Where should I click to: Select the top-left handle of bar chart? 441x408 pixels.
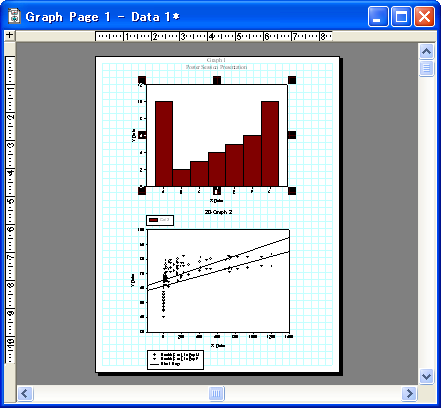(142, 80)
